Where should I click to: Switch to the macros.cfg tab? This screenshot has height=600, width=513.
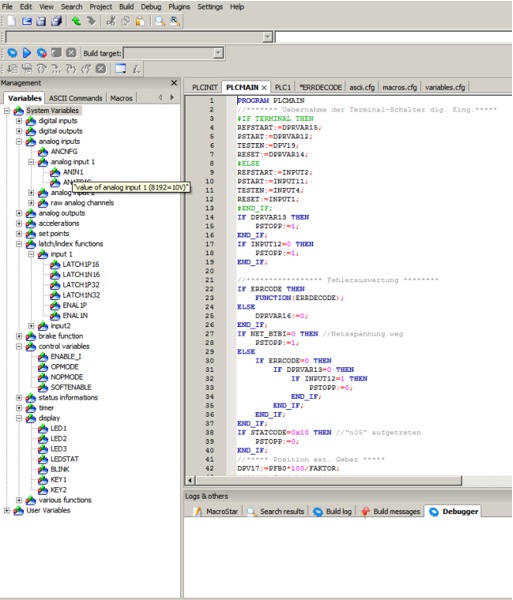(x=399, y=87)
